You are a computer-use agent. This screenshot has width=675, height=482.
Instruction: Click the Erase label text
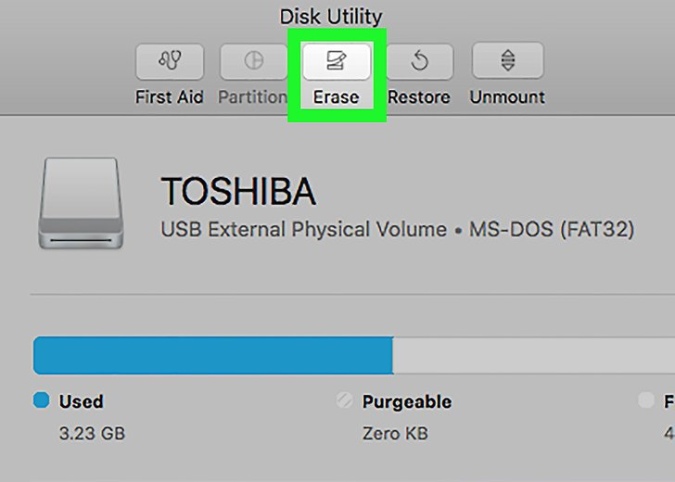(x=336, y=97)
